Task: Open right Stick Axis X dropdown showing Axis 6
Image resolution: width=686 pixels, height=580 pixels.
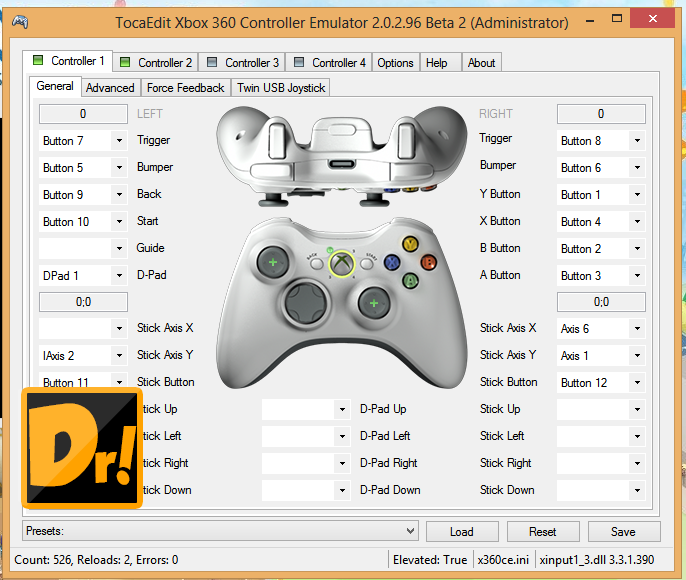Action: point(601,328)
